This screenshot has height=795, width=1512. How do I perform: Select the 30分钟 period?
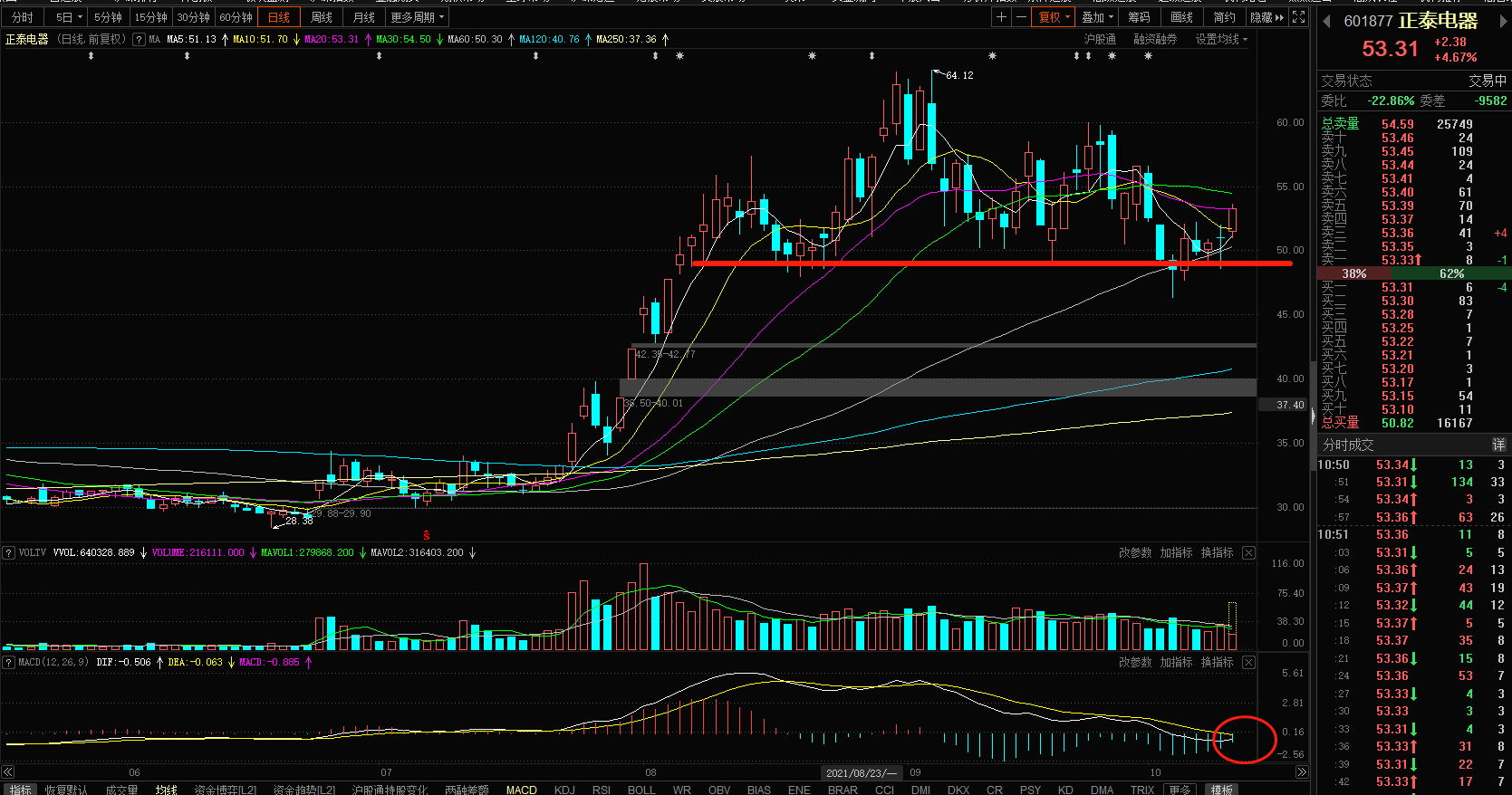[x=193, y=17]
